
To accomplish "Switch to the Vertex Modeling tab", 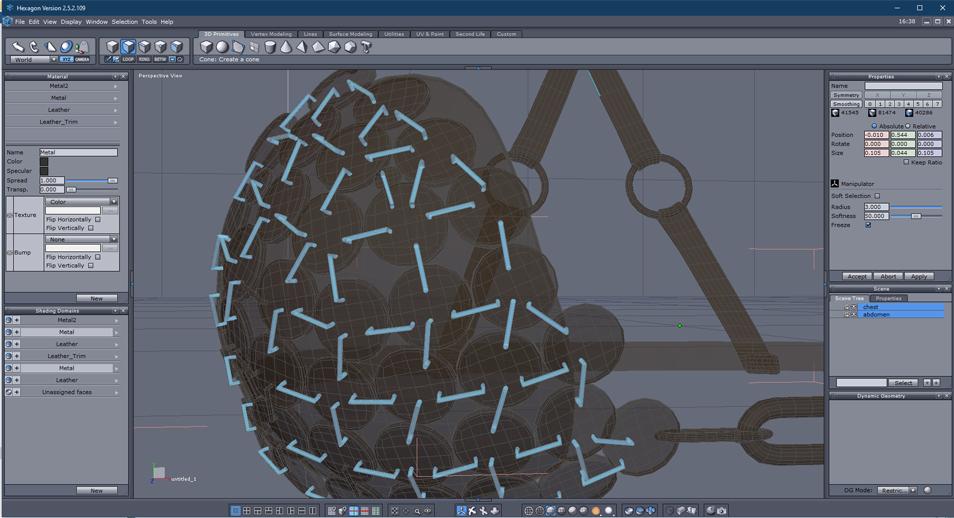I will point(271,34).
